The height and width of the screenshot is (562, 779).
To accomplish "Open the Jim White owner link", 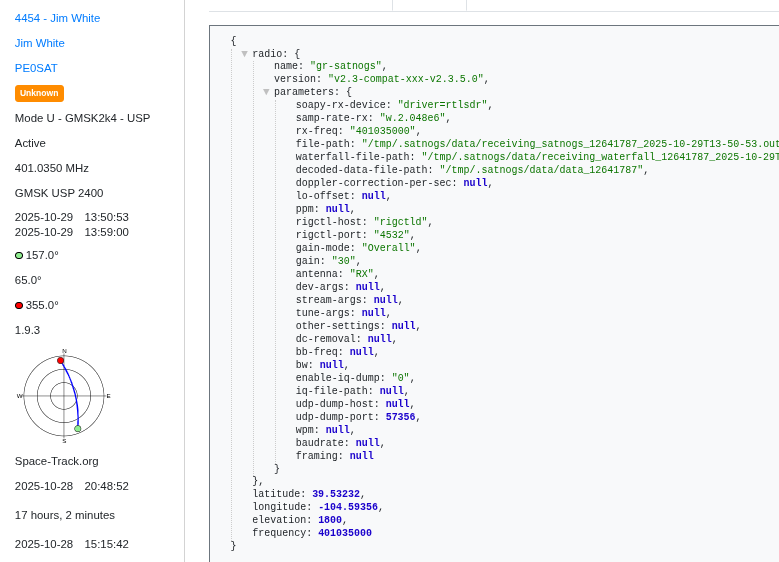I will 40,43.
